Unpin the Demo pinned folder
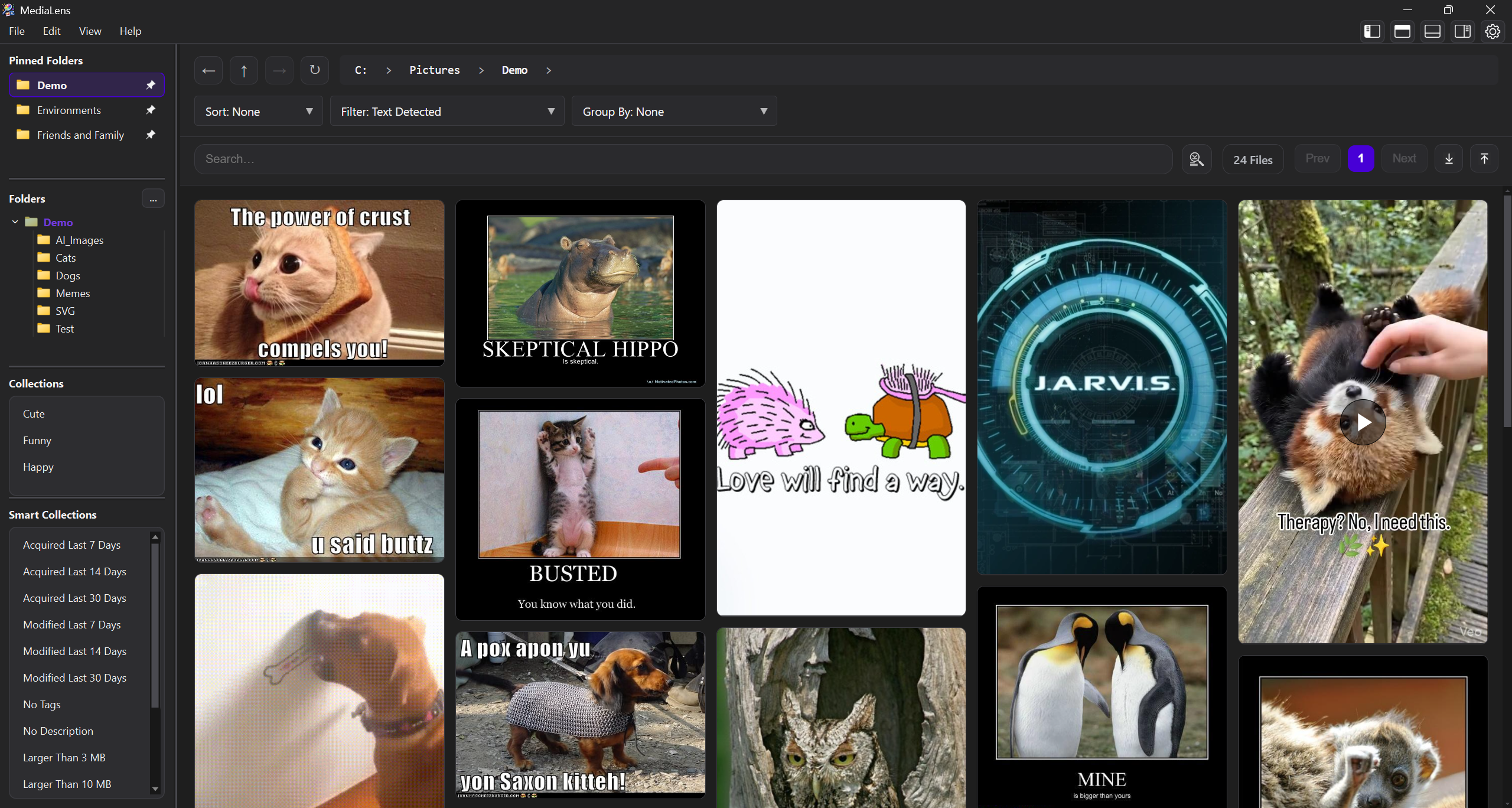Image resolution: width=1512 pixels, height=808 pixels. tap(151, 85)
